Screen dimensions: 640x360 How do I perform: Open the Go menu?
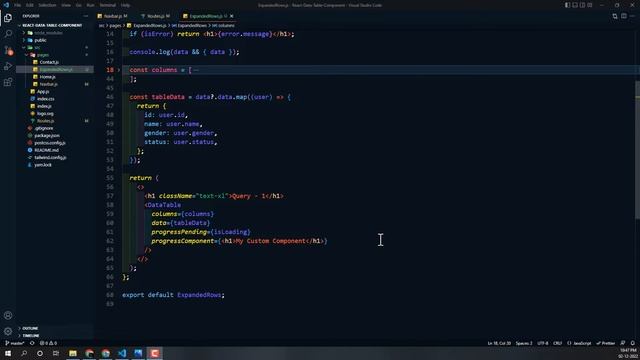point(78,5)
